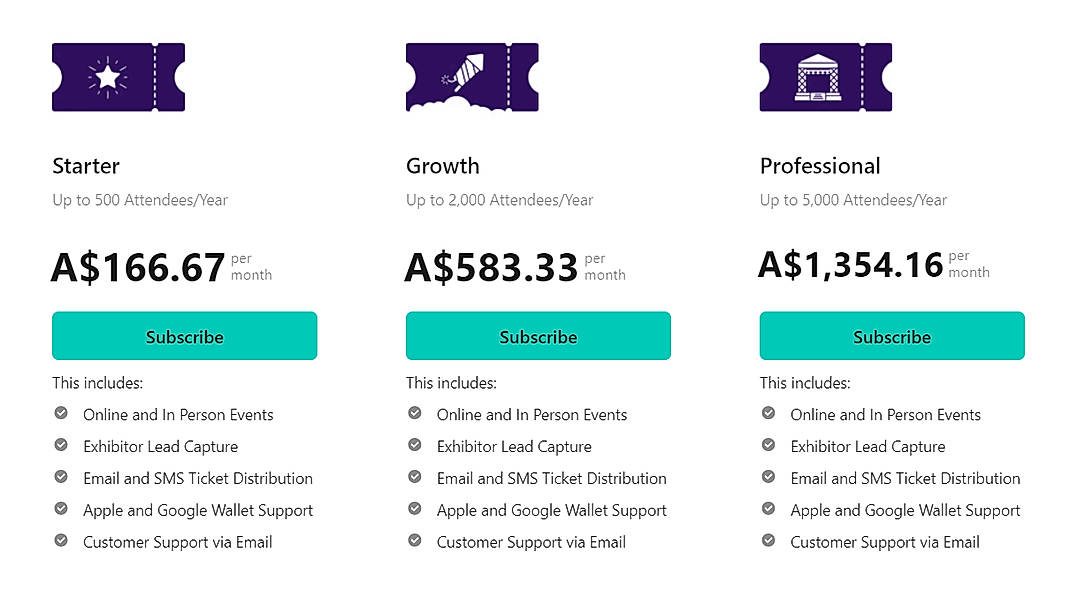Click the checkmark beside Apple and Google Wallet Support under Growth
Viewport: 1070px width, 592px height.
pos(414,510)
